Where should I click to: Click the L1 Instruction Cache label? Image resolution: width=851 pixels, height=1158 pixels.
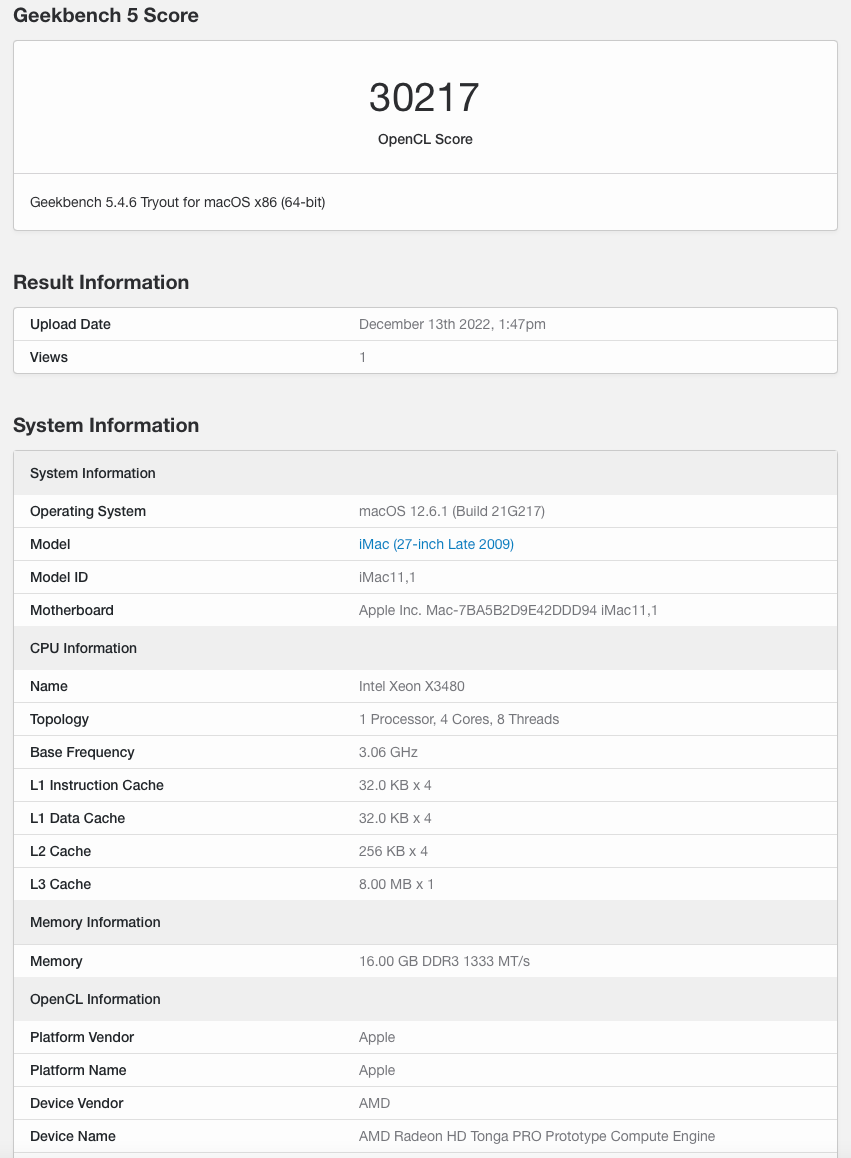[97, 786]
